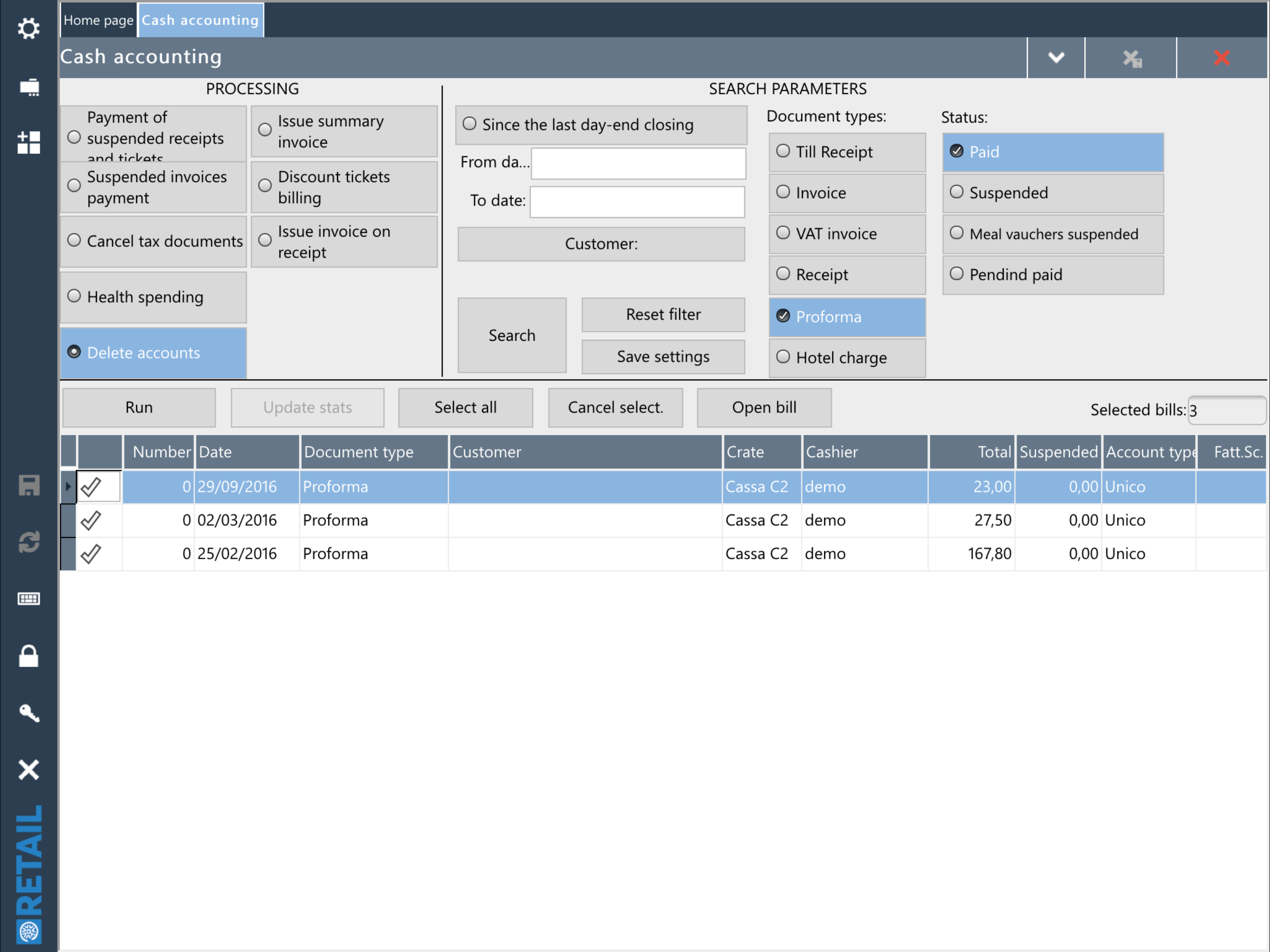
Task: Select Payment of suspended receipts option
Action: pyautogui.click(x=153, y=133)
